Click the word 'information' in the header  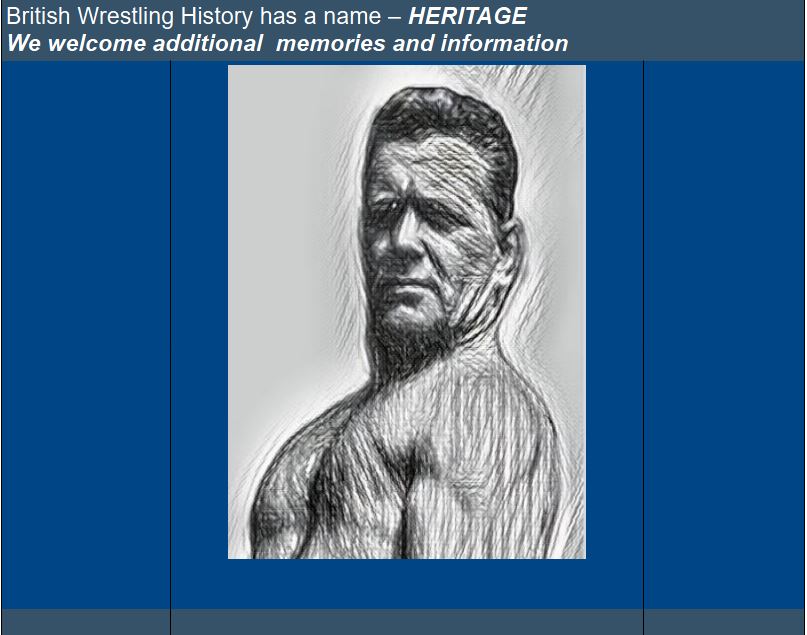pos(504,43)
